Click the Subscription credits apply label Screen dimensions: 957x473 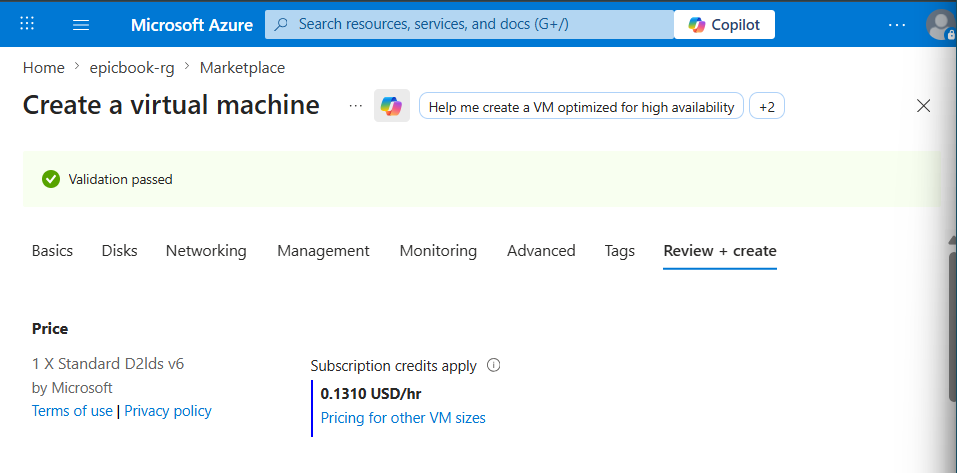pyautogui.click(x=394, y=366)
